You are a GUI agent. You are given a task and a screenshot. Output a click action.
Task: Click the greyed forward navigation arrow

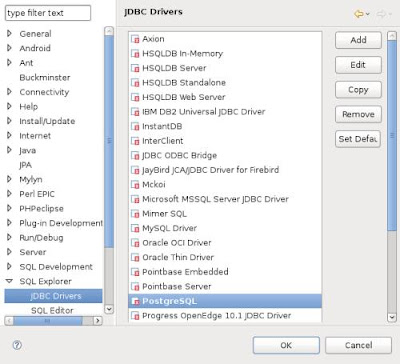point(381,14)
